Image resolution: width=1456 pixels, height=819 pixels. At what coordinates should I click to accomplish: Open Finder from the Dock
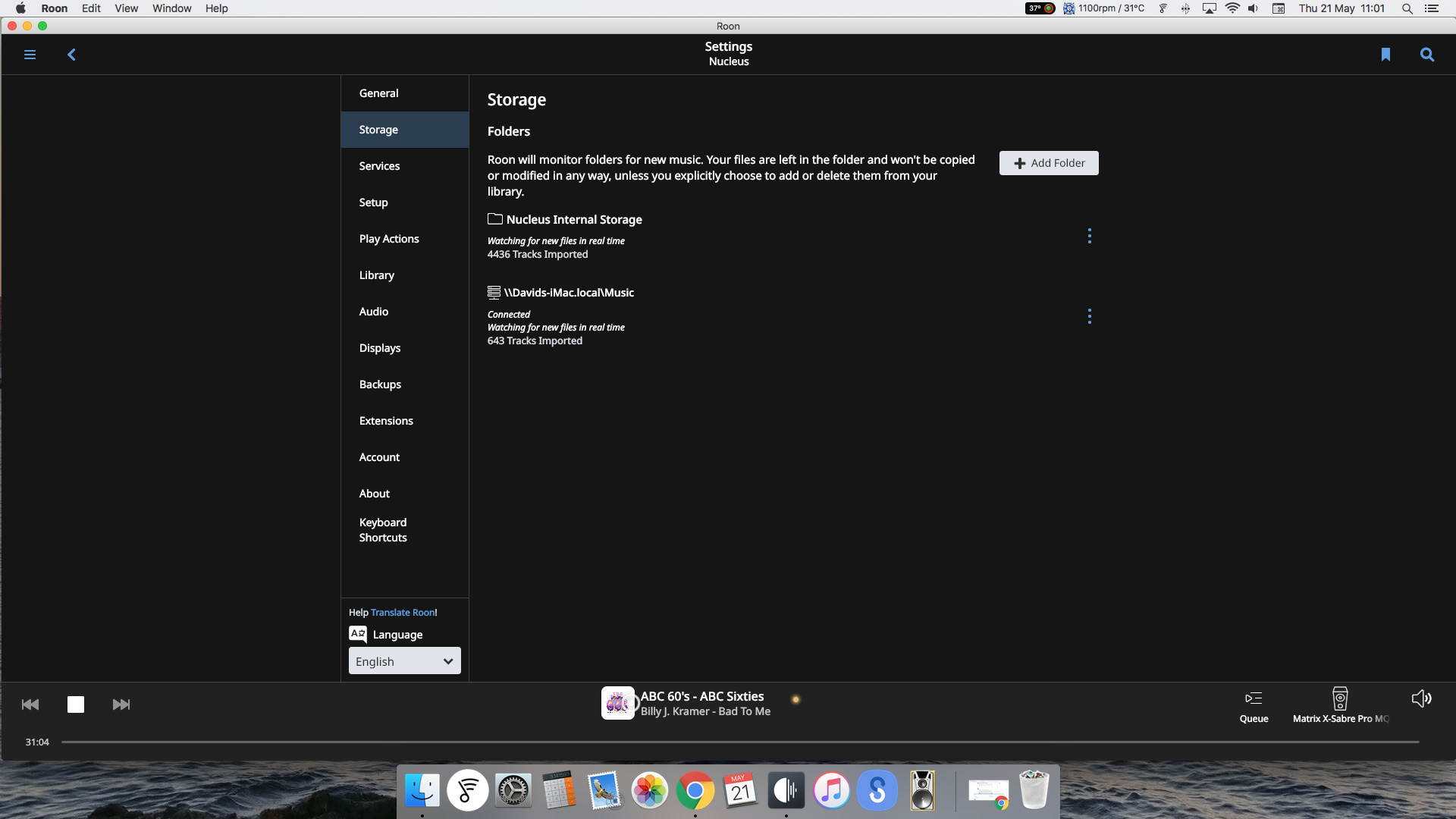[x=422, y=791]
